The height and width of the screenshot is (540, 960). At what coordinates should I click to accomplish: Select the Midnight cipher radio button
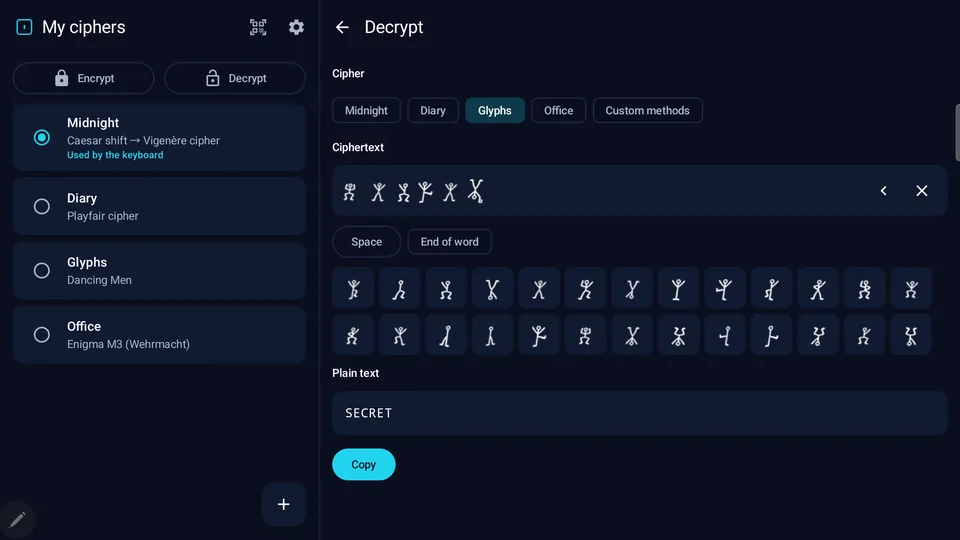(x=42, y=138)
